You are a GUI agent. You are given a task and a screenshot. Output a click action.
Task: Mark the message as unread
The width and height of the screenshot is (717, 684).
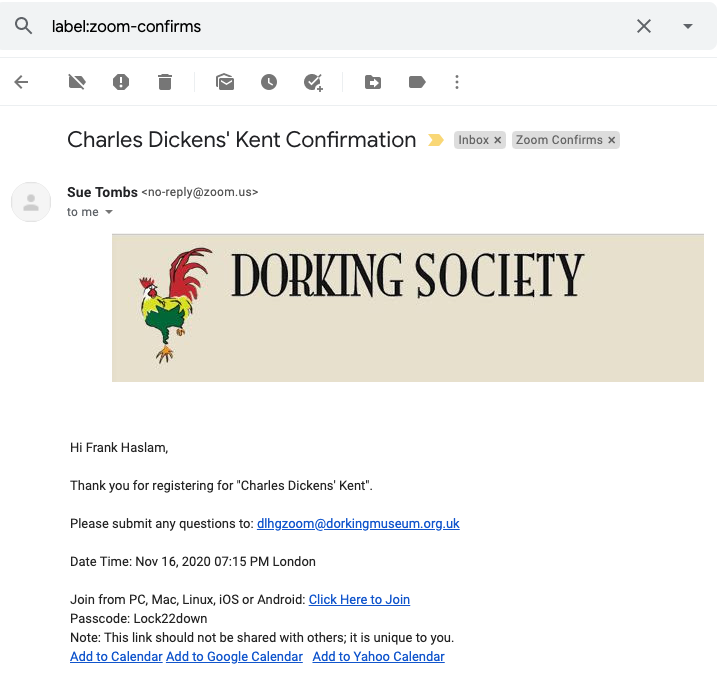225,82
